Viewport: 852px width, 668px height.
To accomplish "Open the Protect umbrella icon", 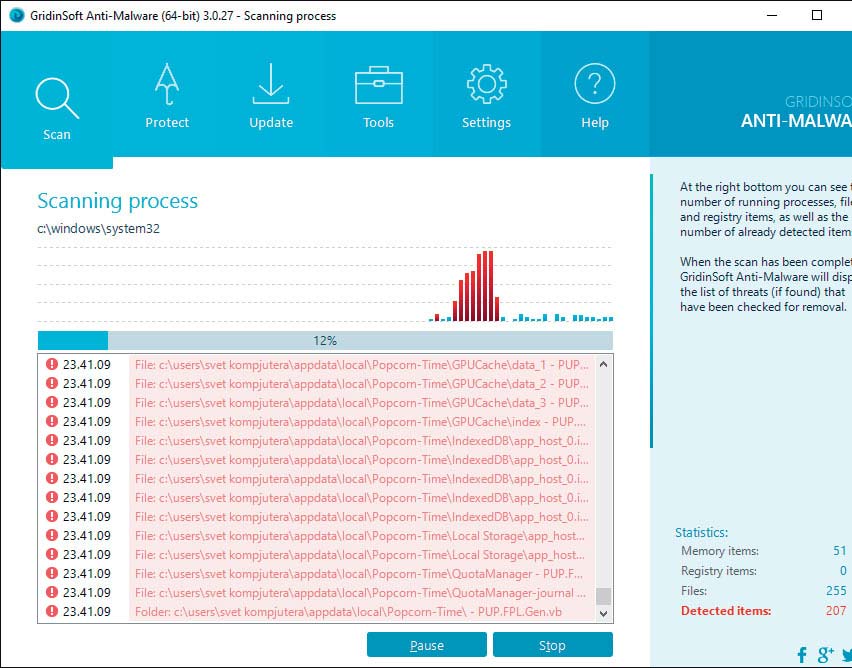I will click(x=167, y=84).
